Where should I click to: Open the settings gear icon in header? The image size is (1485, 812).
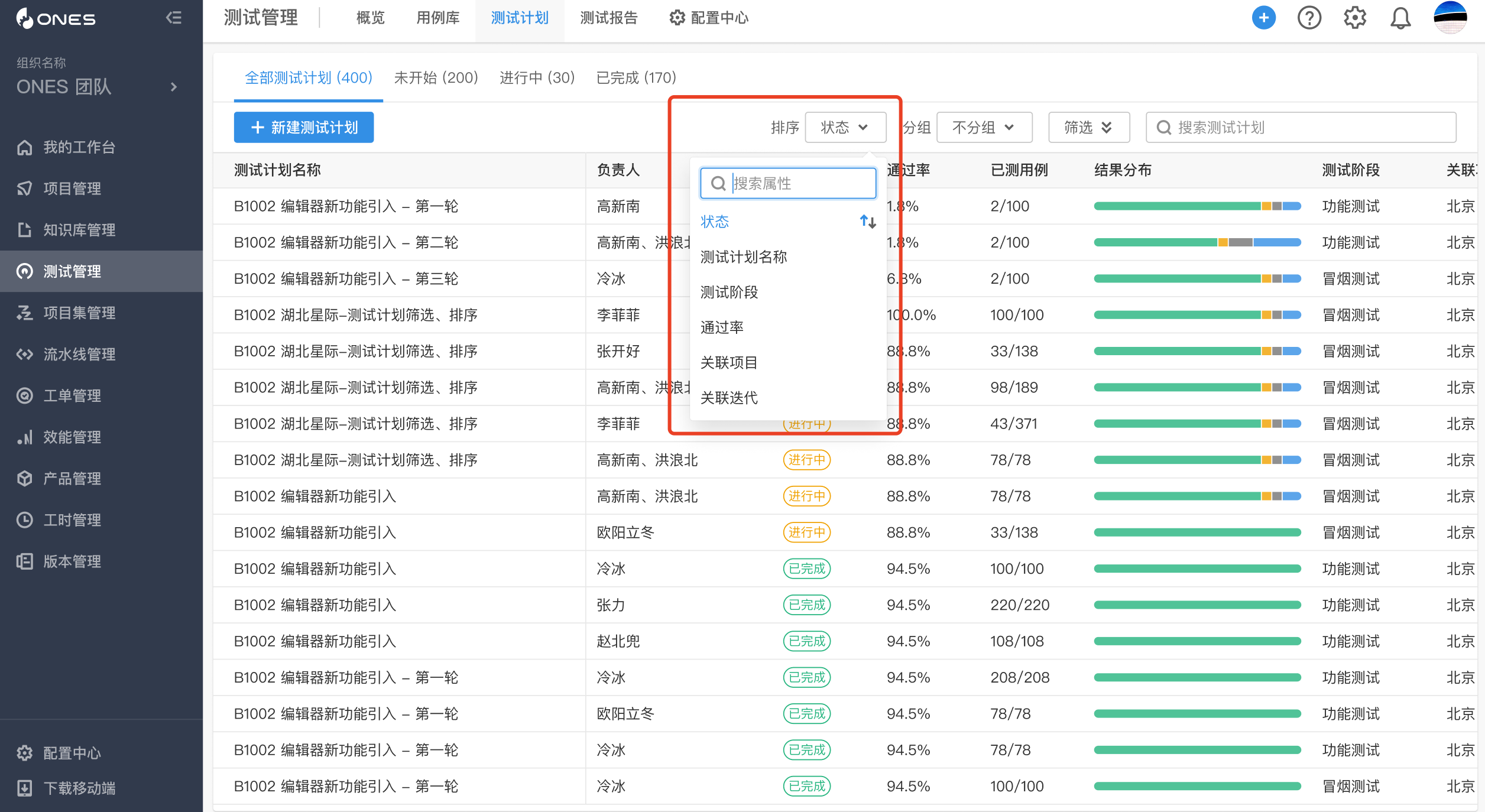tap(1354, 18)
